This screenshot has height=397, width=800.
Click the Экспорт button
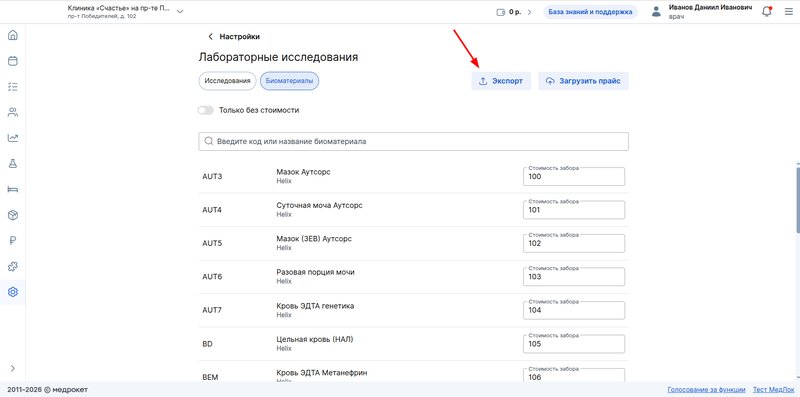pos(501,81)
